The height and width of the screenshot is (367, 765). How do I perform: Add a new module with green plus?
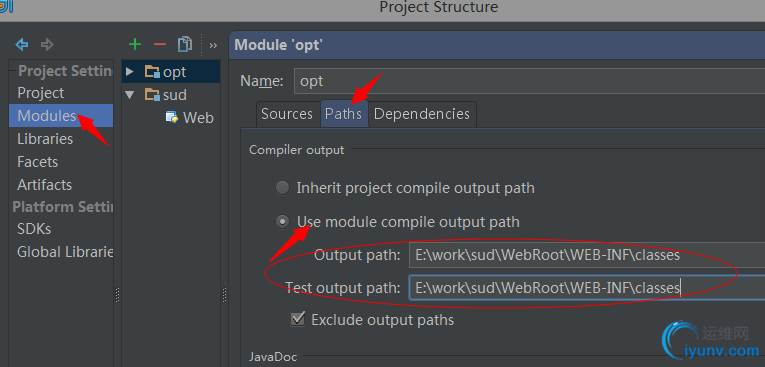(135, 45)
